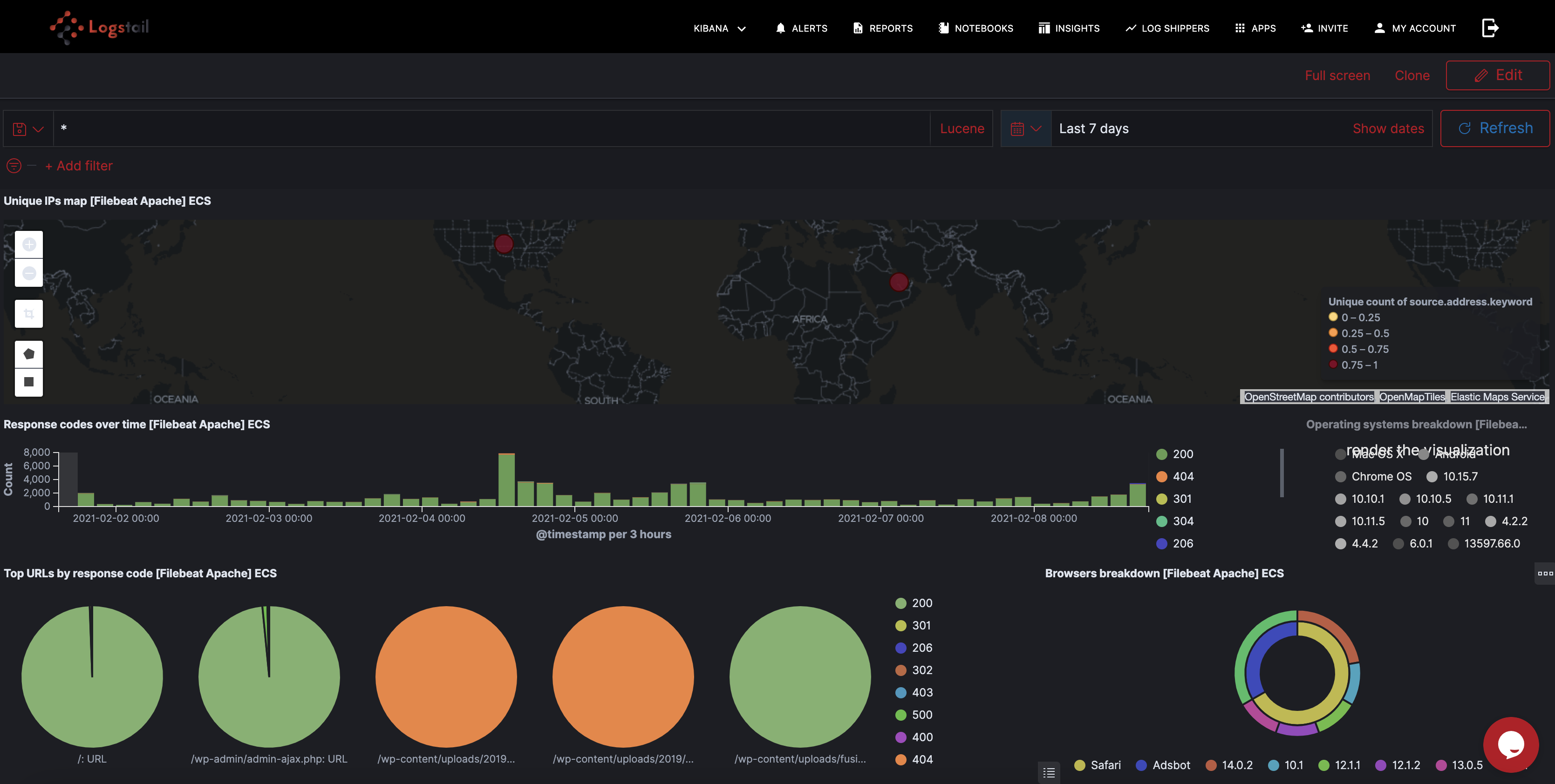1555x784 pixels.
Task: Click the 500 color dot in URL legend
Action: (x=900, y=715)
